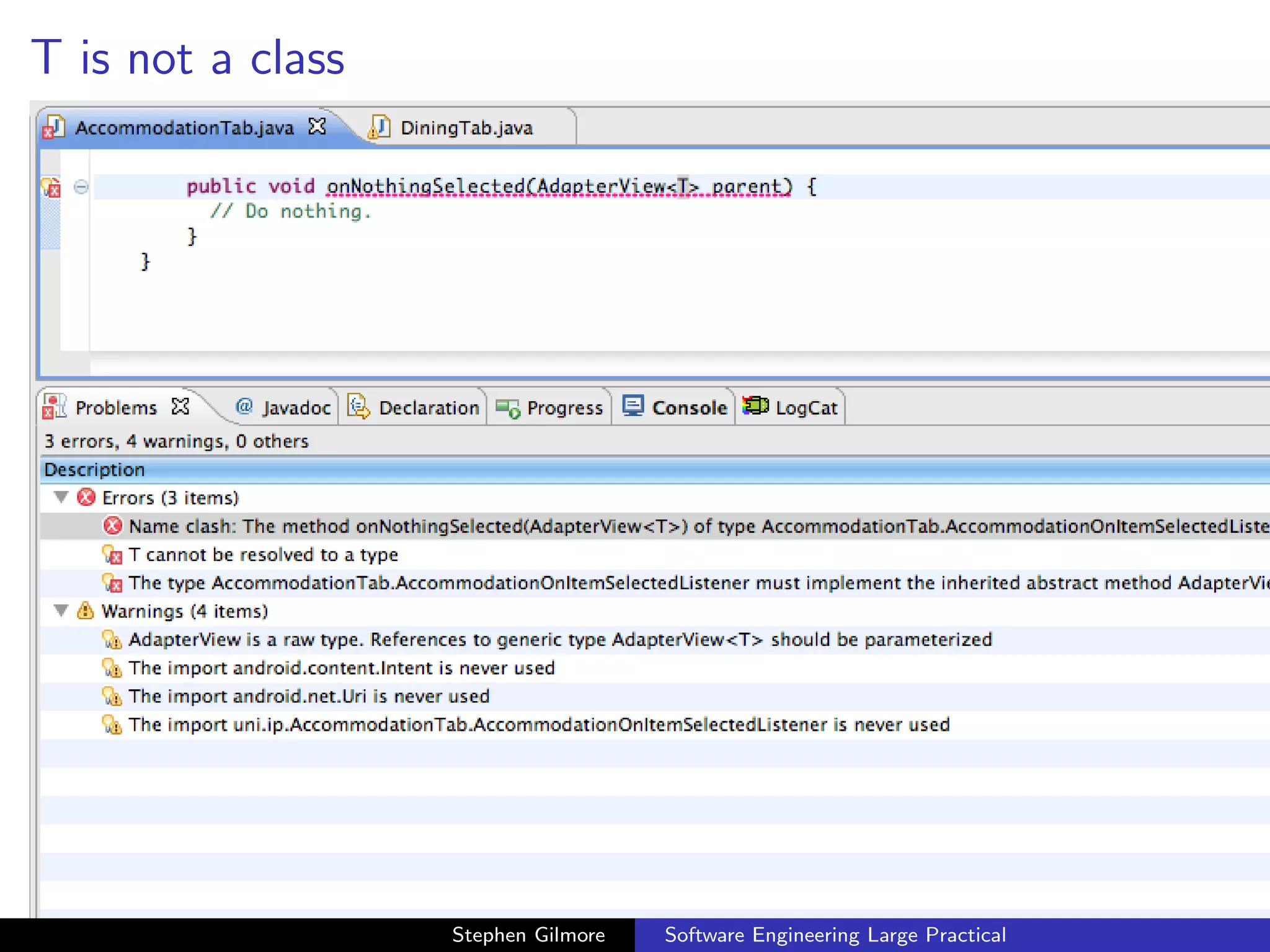Collapse the onNothingSelected method fold toggle
Viewport: 1270px width, 952px height.
click(x=81, y=187)
